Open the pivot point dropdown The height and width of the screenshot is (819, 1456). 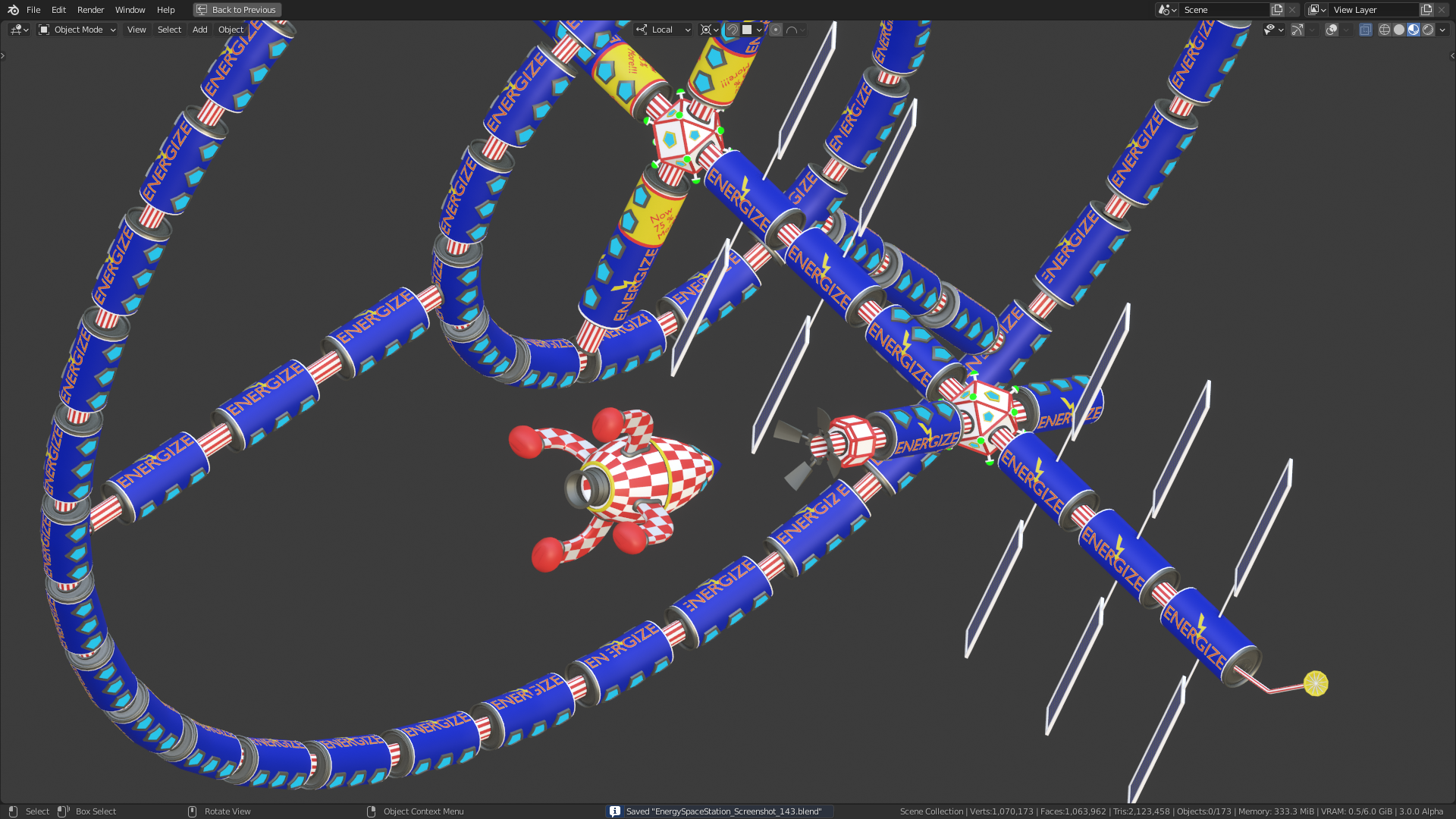coord(710,30)
